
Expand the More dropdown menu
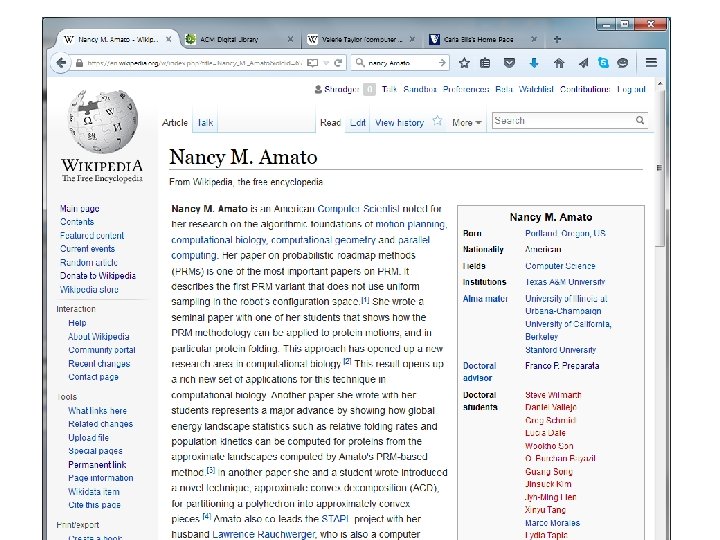(467, 123)
